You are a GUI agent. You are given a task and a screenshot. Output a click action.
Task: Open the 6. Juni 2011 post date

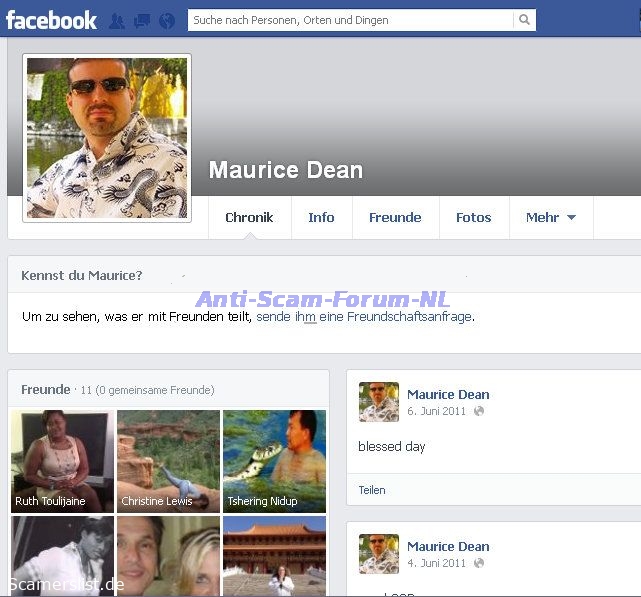pos(436,411)
